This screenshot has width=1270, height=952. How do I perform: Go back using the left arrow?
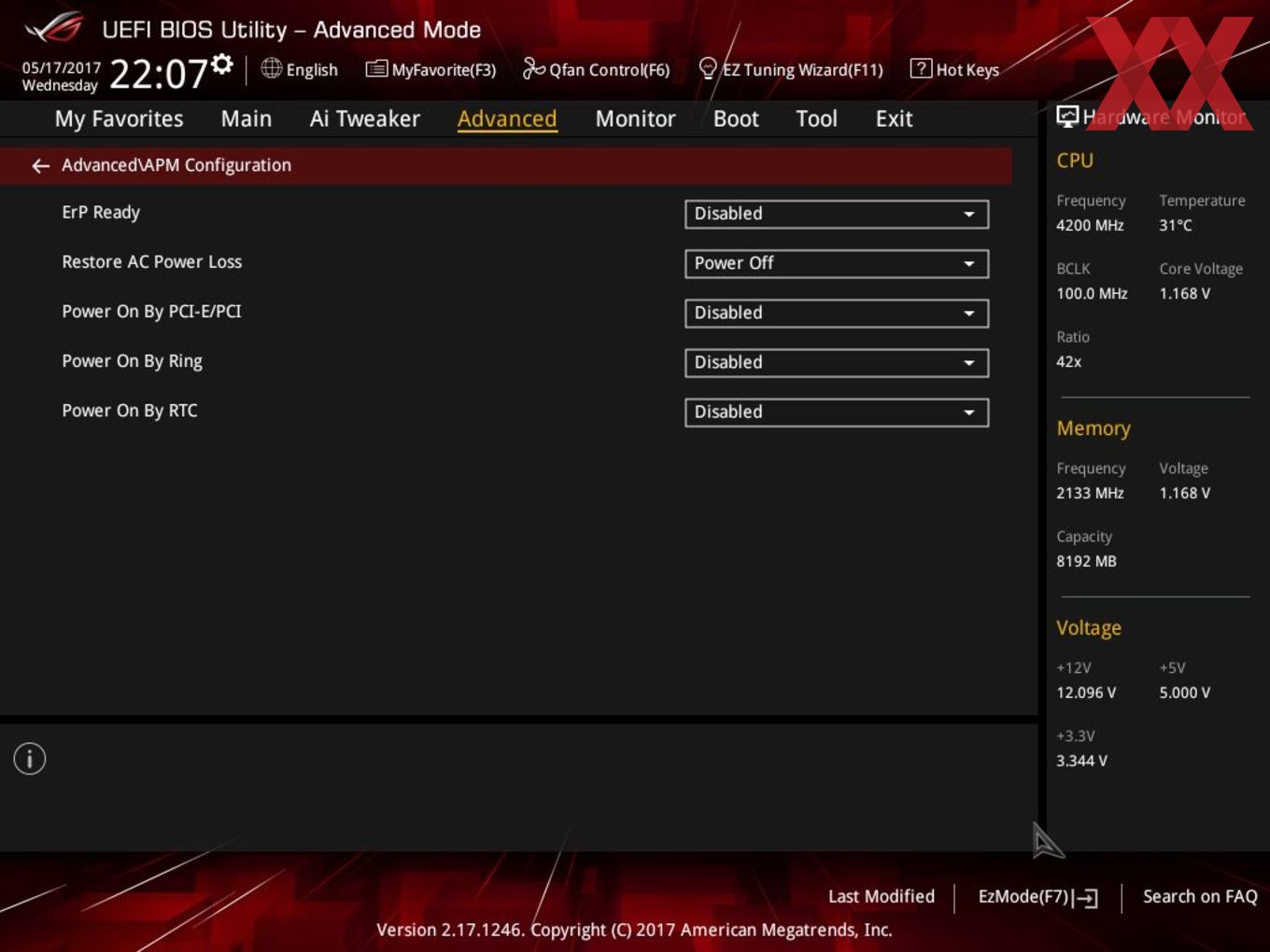point(40,165)
